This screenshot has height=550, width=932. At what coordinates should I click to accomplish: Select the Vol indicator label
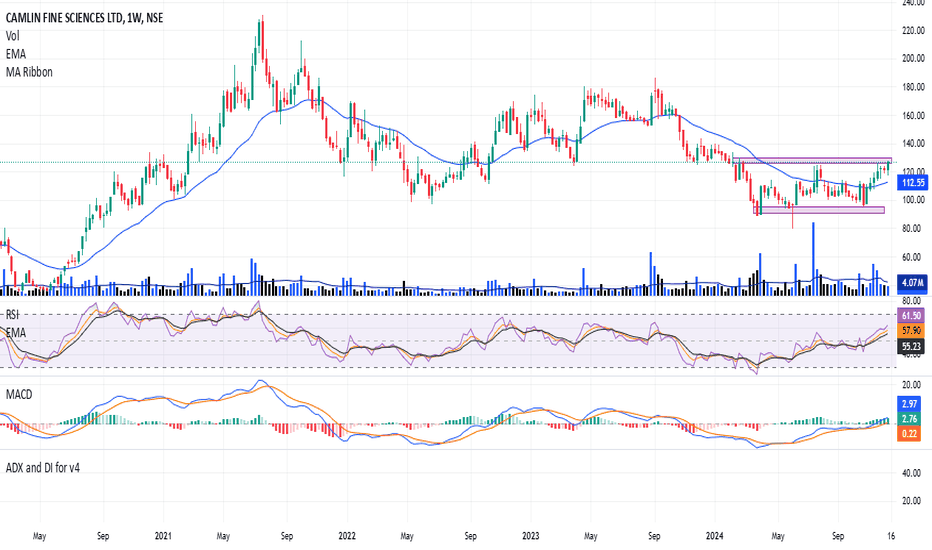pos(12,36)
